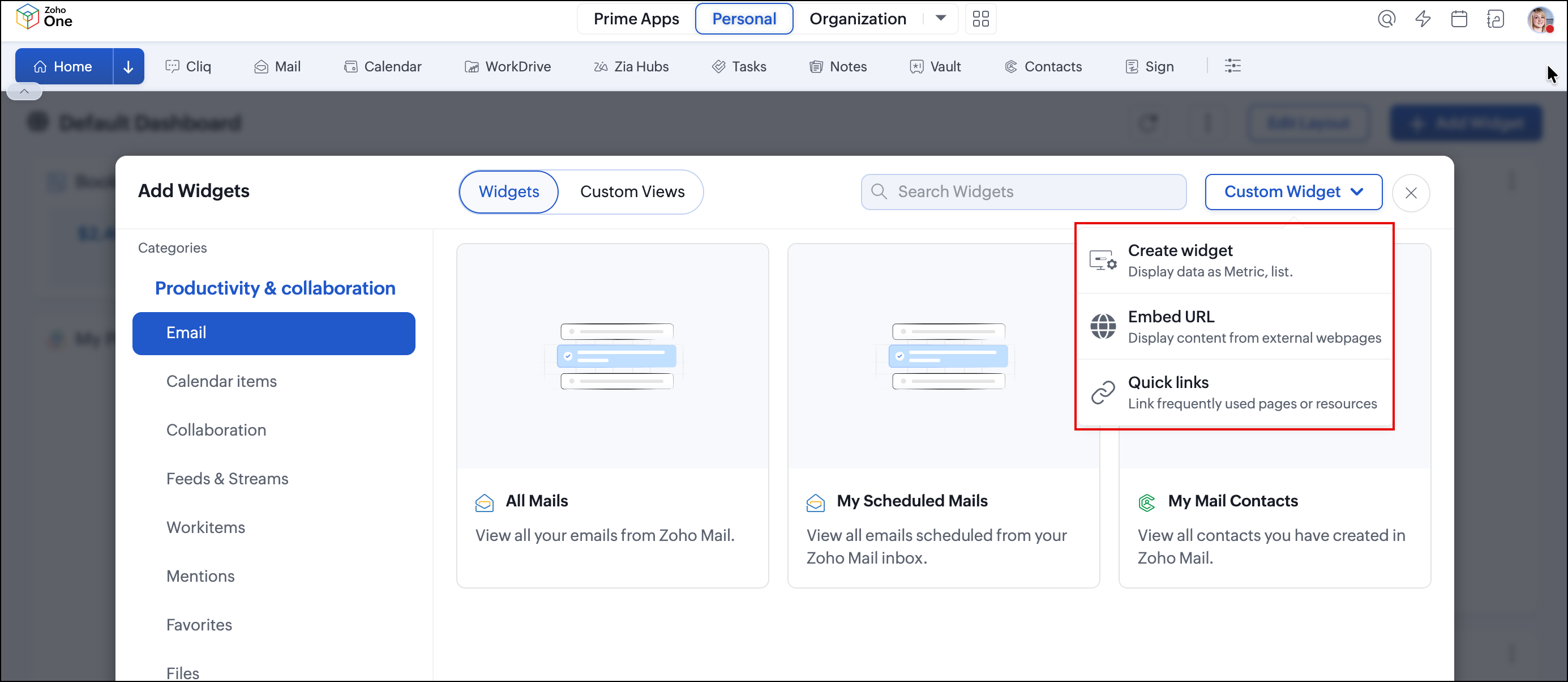Switch to Custom Views tab
This screenshot has width=1568, height=682.
coord(632,192)
